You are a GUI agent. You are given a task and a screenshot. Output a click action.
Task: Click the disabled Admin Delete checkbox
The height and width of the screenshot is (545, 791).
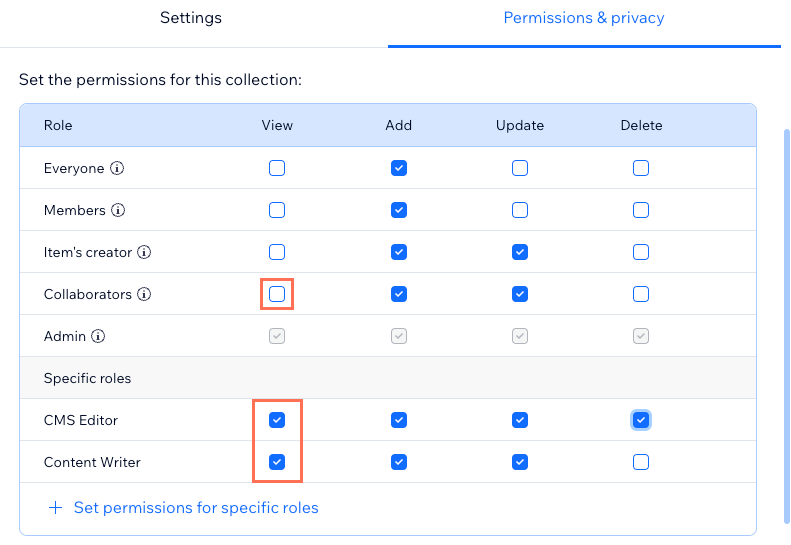641,336
